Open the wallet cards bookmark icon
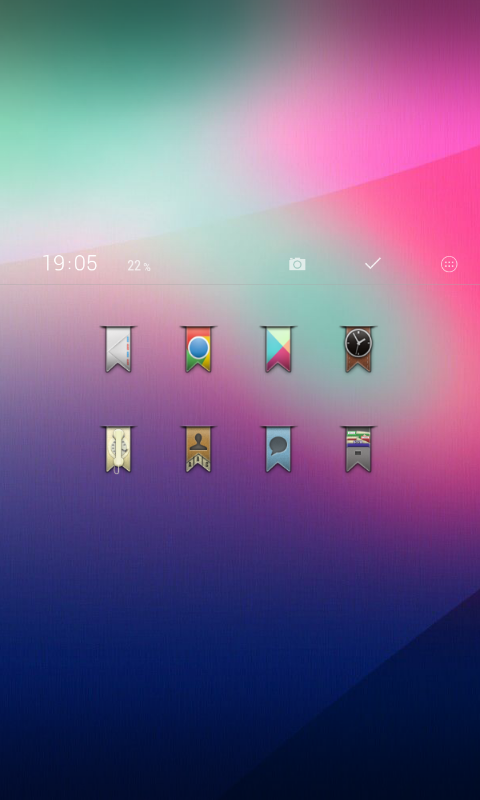This screenshot has width=480, height=800. tap(358, 449)
